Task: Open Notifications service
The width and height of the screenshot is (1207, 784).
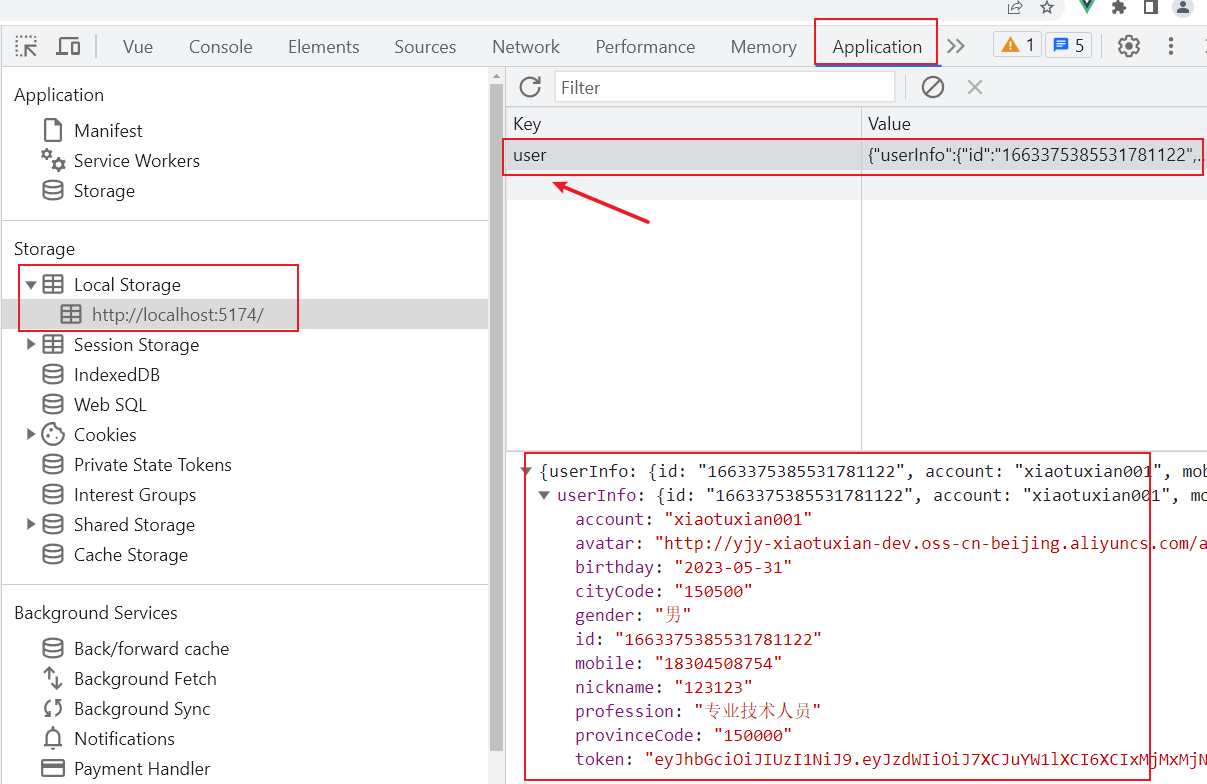Action: tap(124, 739)
